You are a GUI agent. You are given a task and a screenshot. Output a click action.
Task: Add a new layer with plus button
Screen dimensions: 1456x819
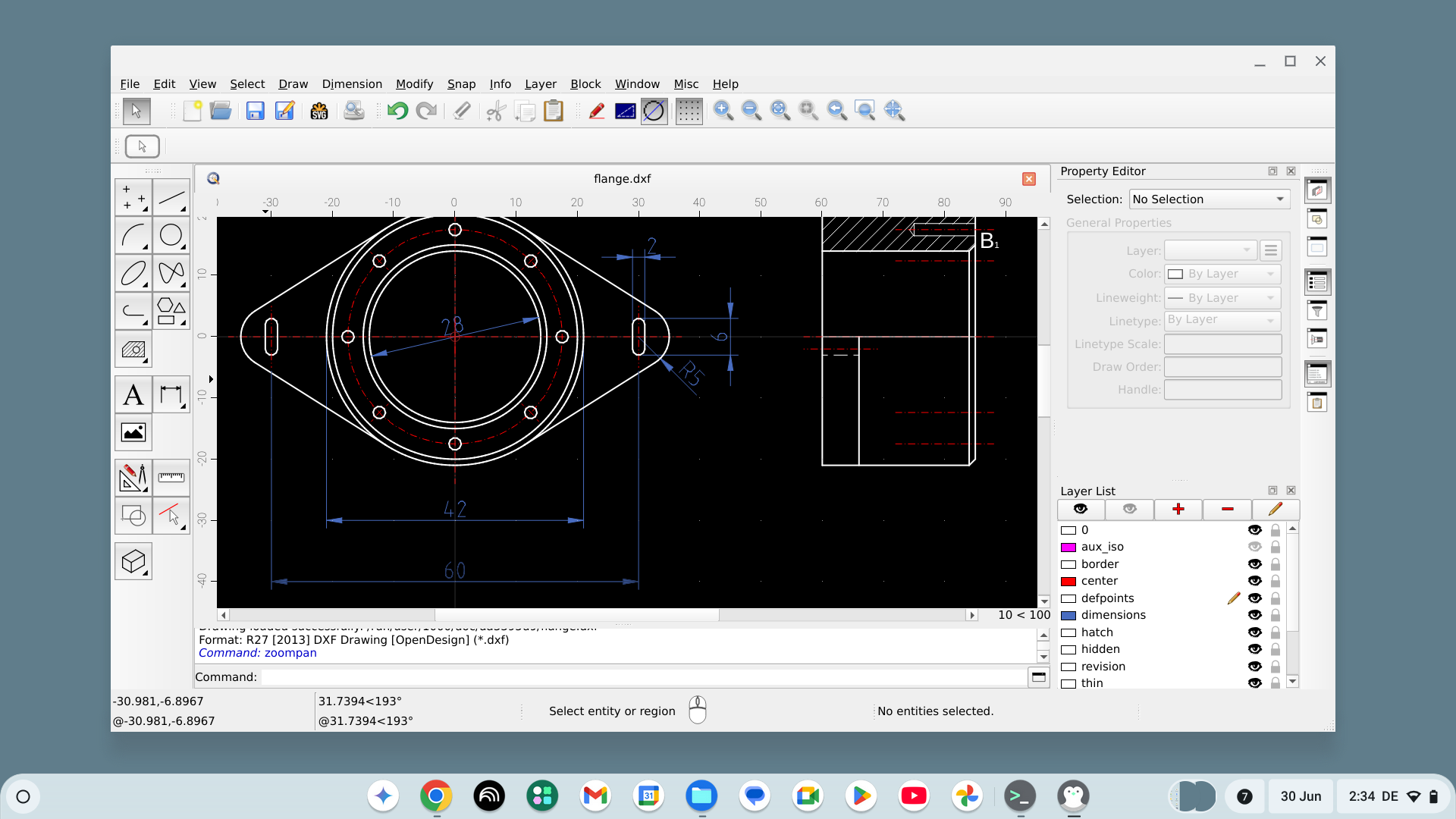1178,509
